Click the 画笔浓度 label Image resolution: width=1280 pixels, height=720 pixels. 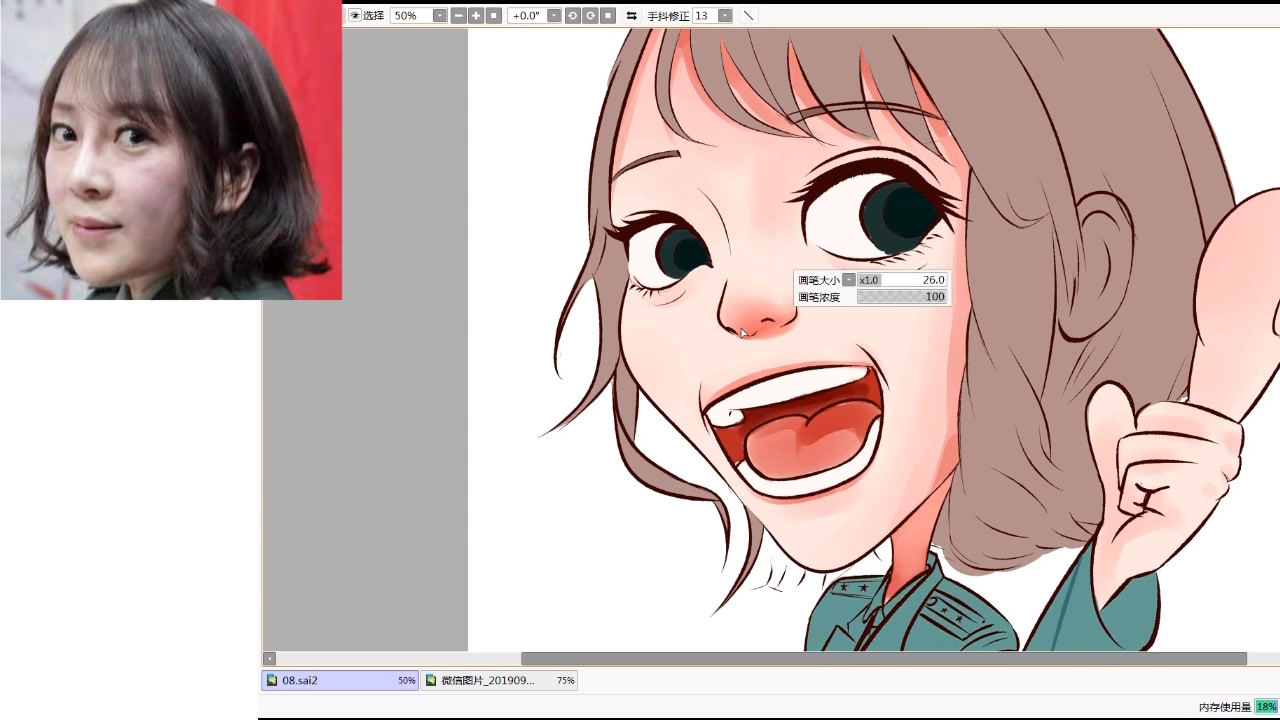[x=819, y=297]
